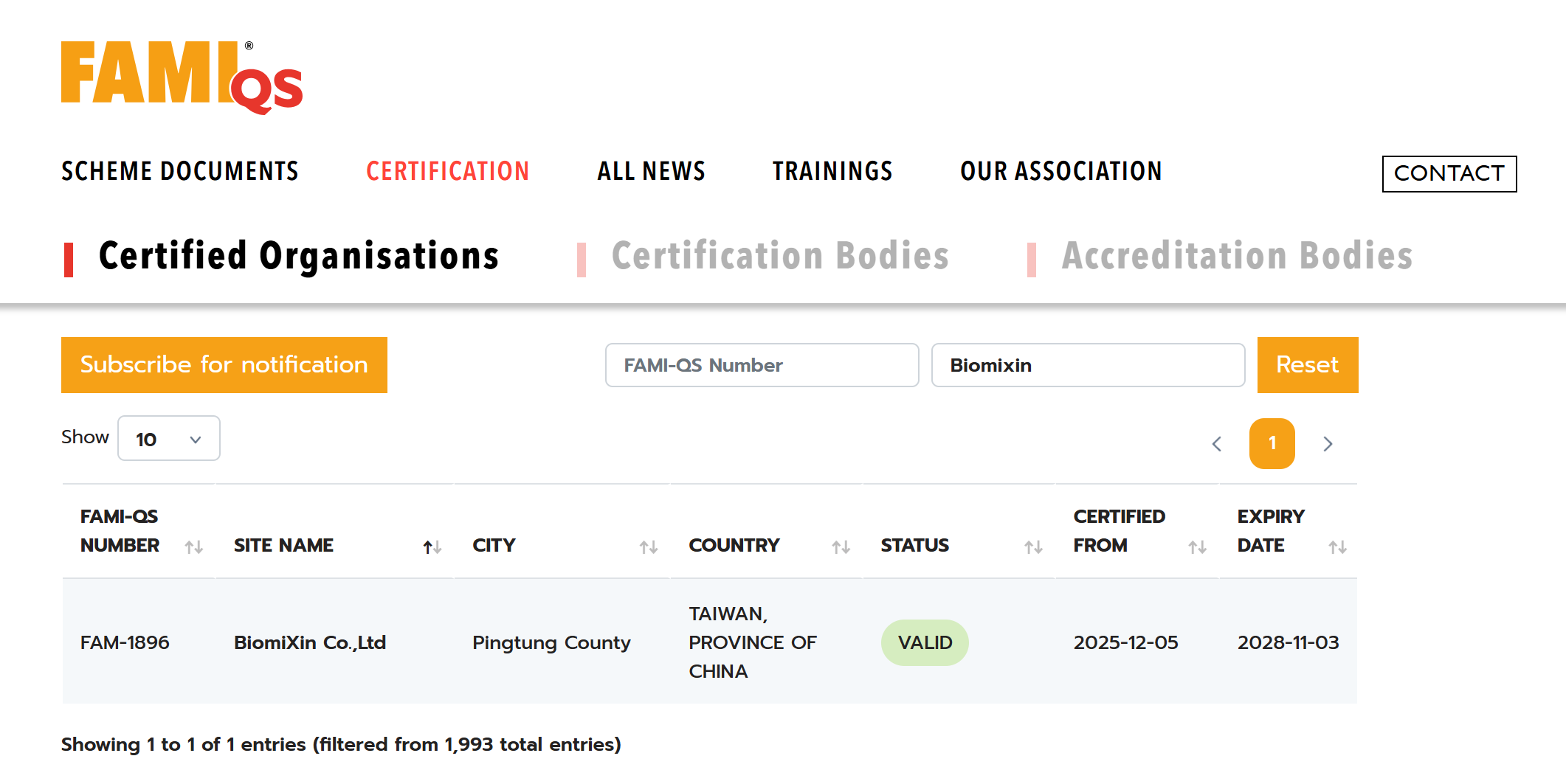Screen dimensions: 1566x784
Task: Focus the FAMI-QS Number search field
Action: click(762, 365)
